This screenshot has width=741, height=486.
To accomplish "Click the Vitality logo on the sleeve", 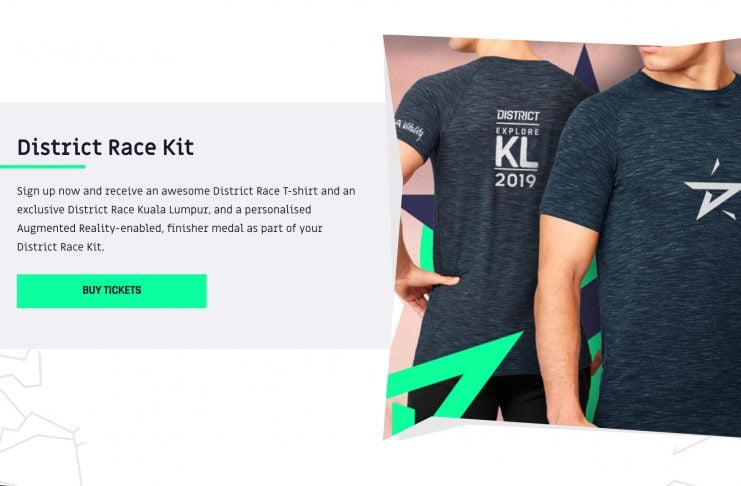I will [x=409, y=129].
